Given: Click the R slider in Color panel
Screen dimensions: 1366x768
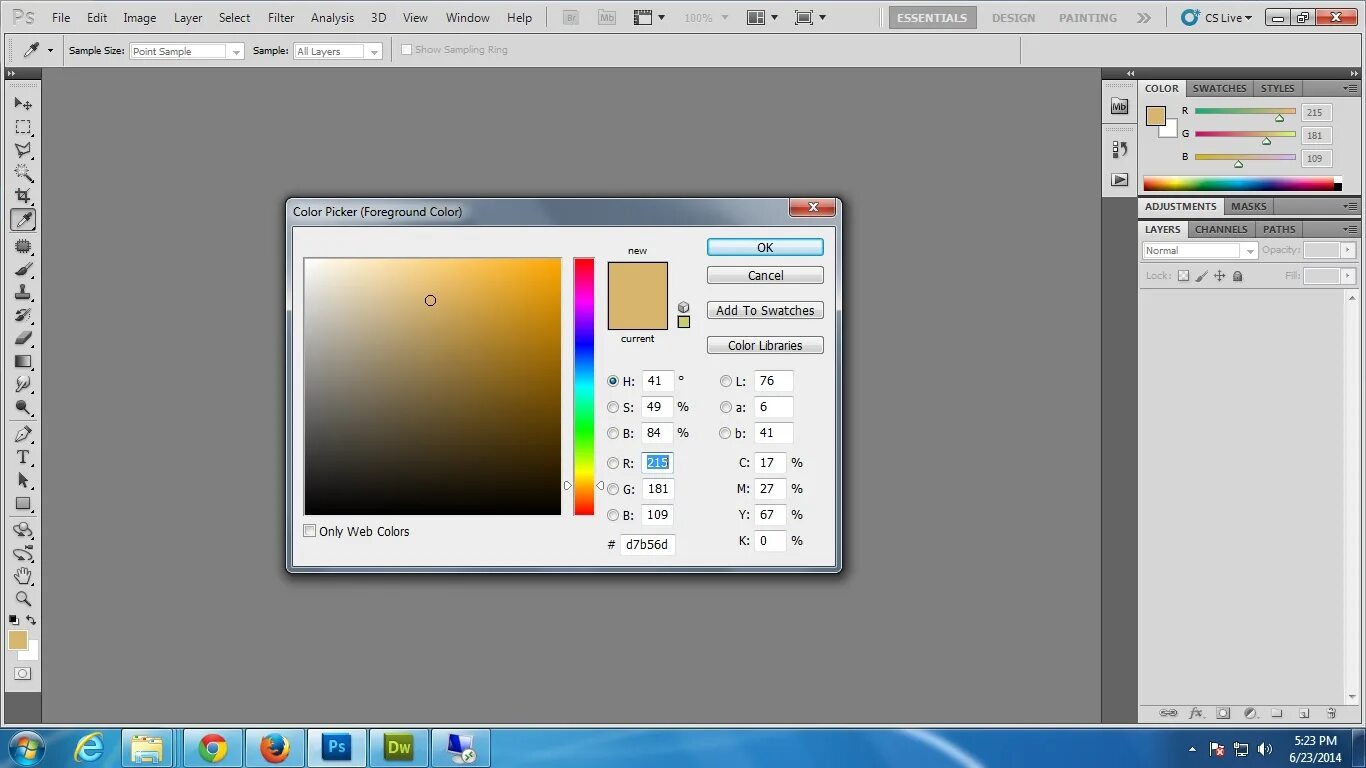Looking at the screenshot, I should click(x=1245, y=111).
